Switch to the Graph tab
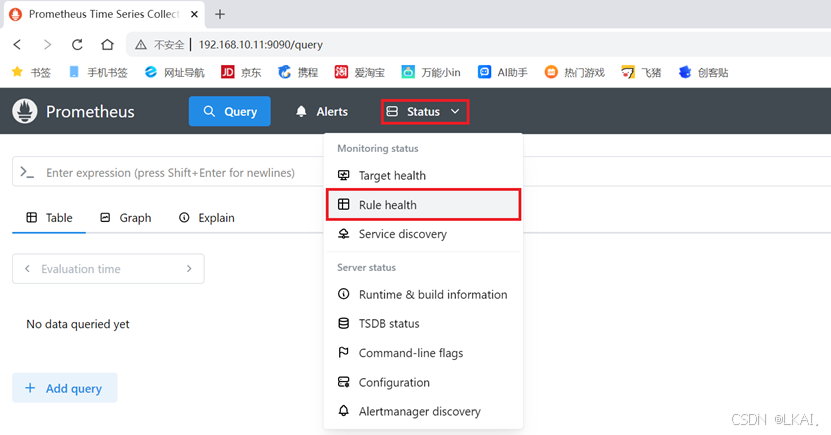Viewport: 831px width, 435px height. click(x=126, y=218)
